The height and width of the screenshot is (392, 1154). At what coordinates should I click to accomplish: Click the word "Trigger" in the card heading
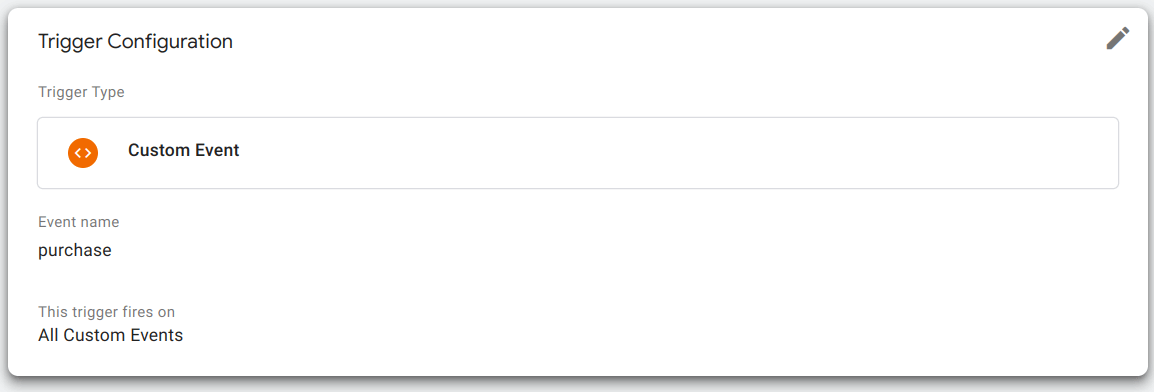(x=71, y=42)
